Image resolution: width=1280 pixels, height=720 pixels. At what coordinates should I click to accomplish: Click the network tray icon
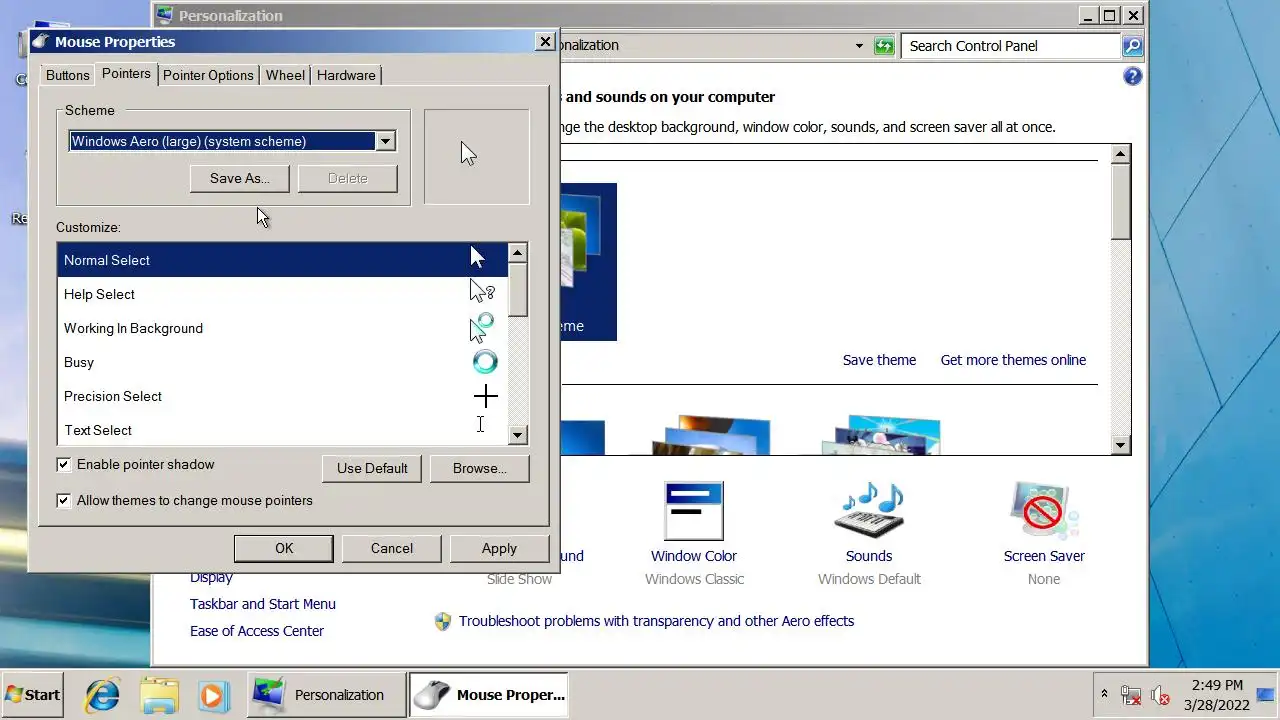point(1131,695)
